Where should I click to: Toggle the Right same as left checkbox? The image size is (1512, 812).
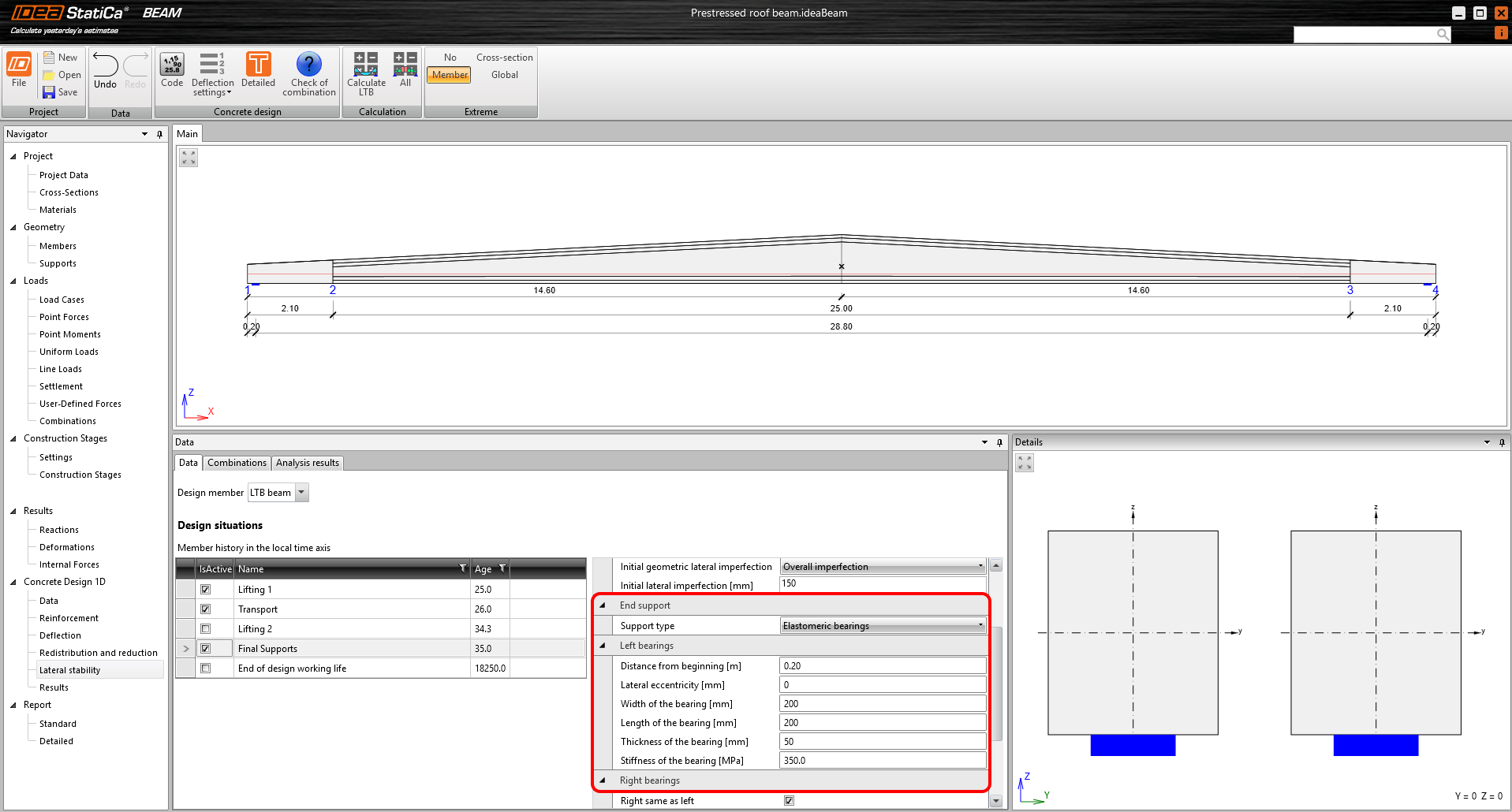[x=789, y=800]
